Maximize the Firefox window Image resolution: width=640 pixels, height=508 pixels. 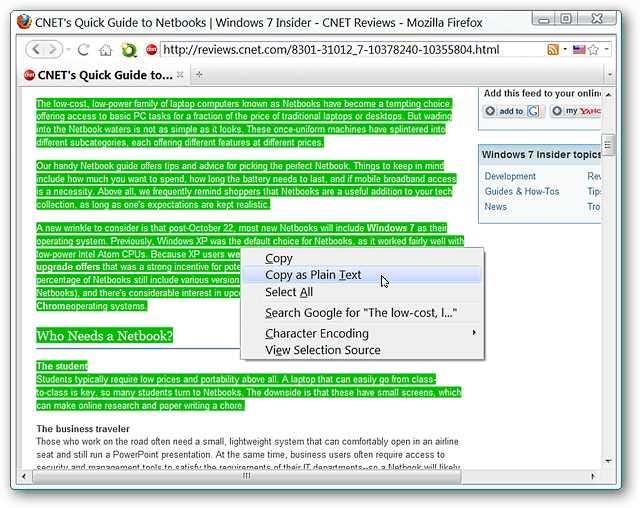pos(566,19)
